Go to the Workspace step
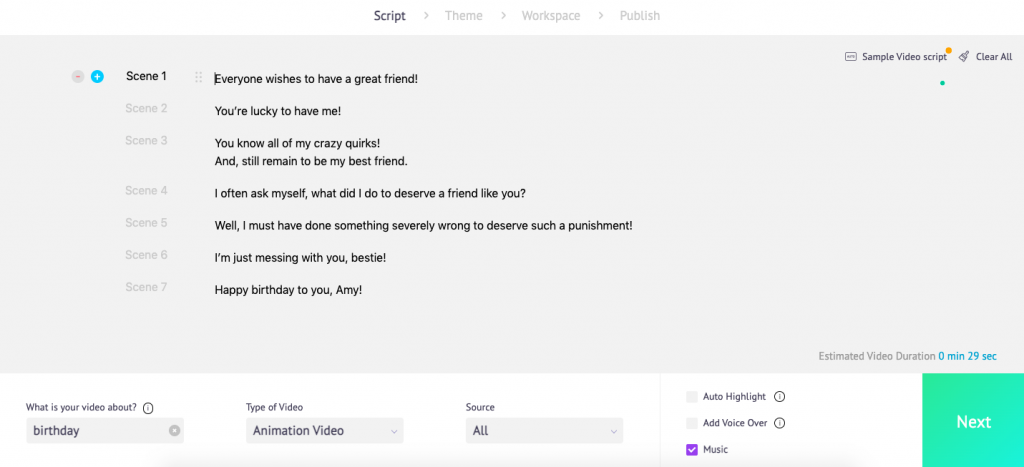This screenshot has height=467, width=1024. click(x=551, y=16)
